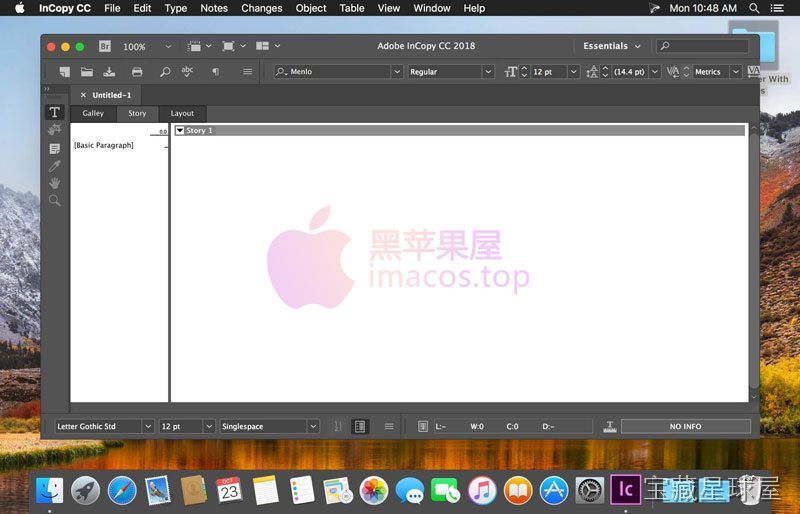800x514 pixels.
Task: Open bottom bar options hamburger menu
Action: pos(389,426)
